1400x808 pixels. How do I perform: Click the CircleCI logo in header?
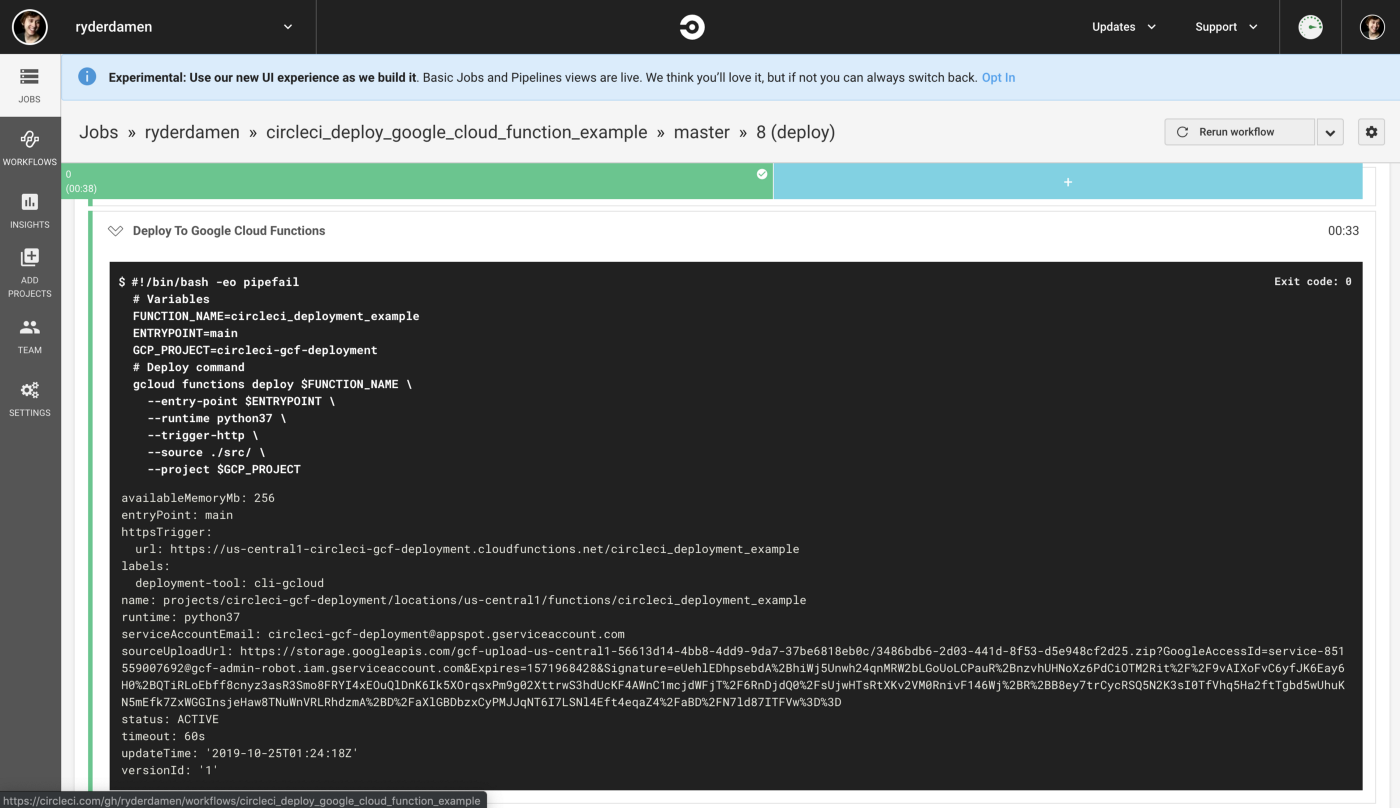coord(692,27)
